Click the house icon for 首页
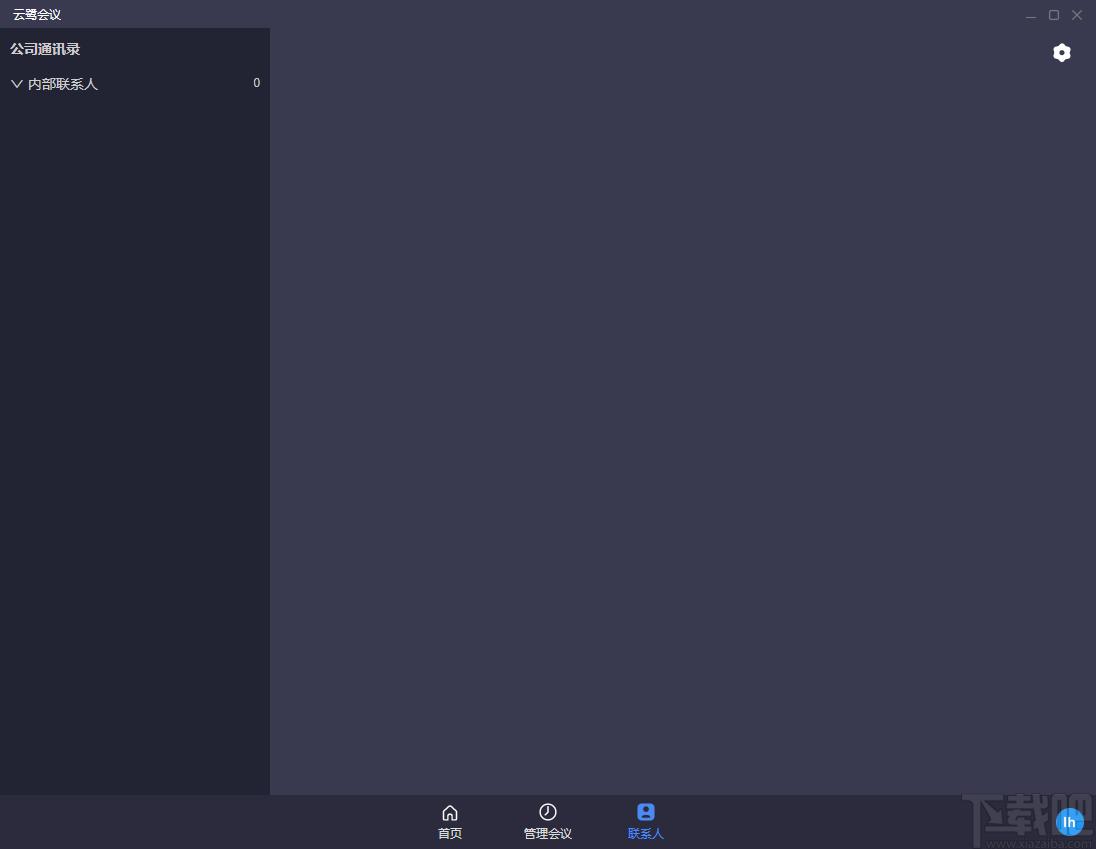This screenshot has width=1096, height=849. click(x=450, y=812)
